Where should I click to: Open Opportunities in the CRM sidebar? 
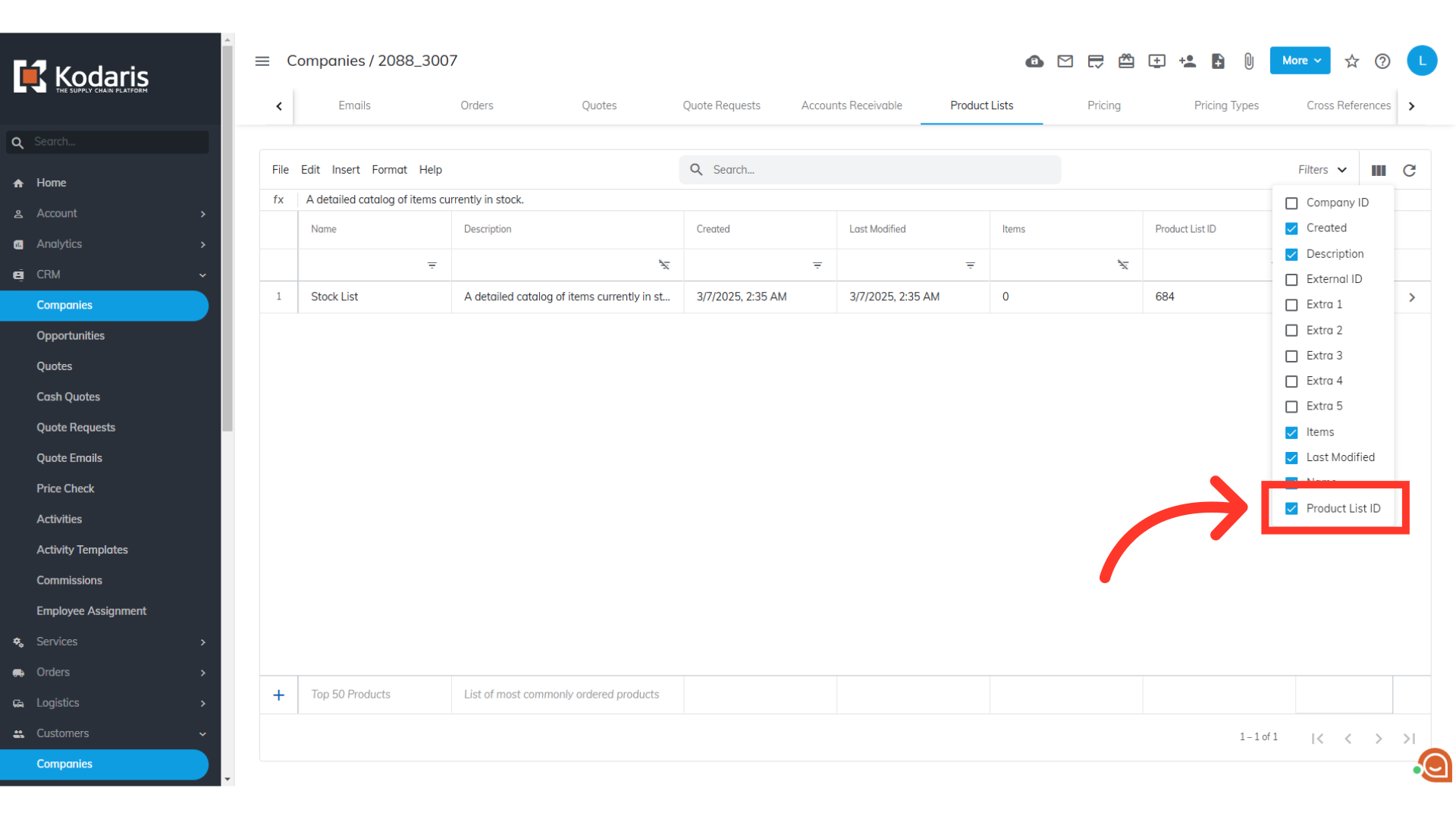71,336
